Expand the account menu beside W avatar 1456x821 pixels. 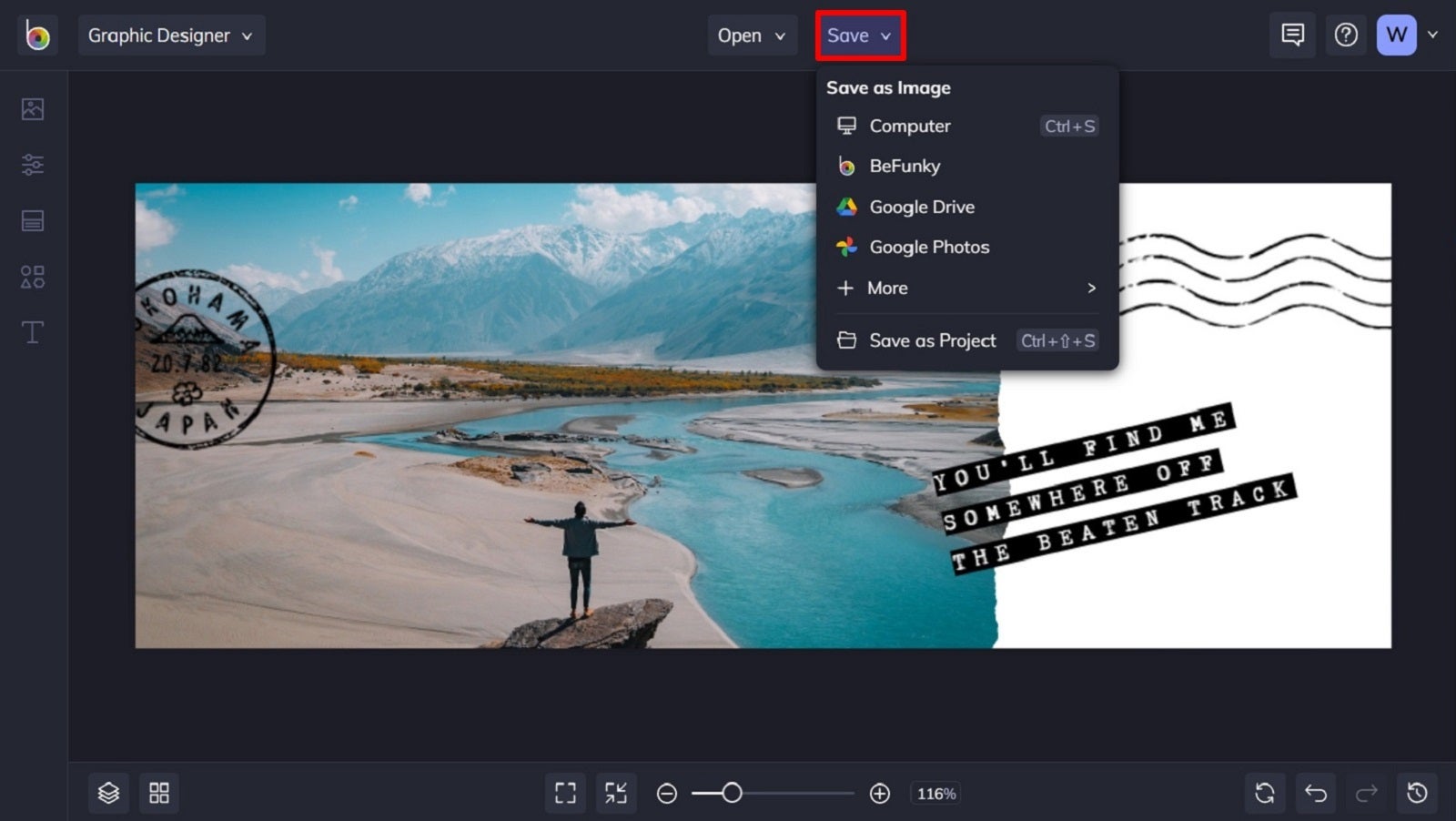coord(1431,35)
